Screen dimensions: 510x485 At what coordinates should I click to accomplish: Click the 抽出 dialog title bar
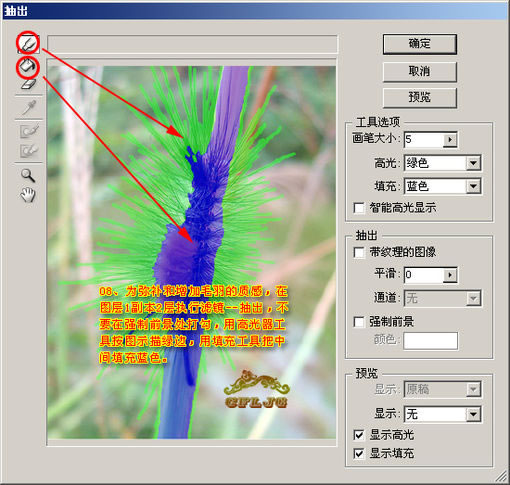point(255,11)
